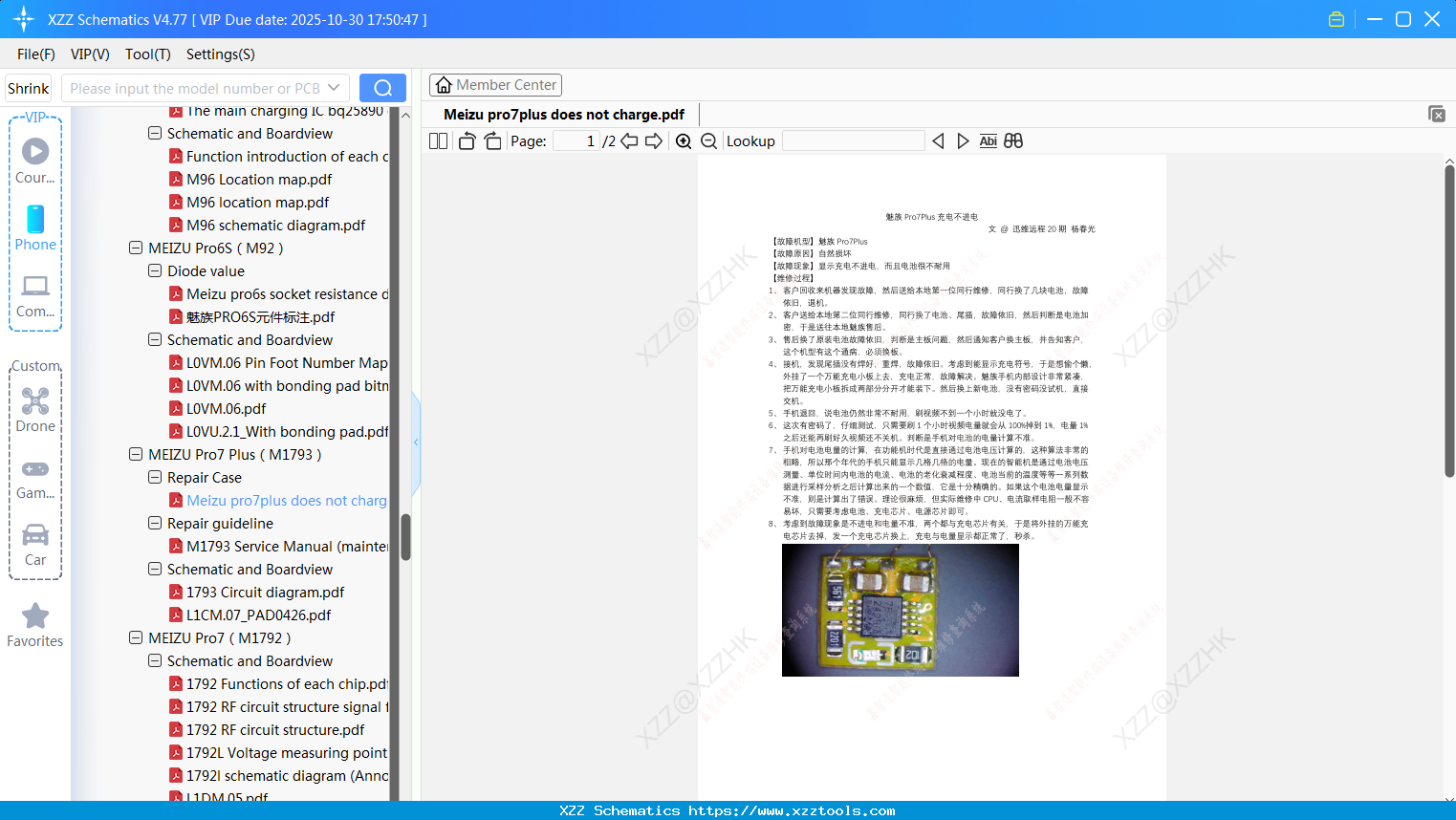1456x820 pixels.
Task: Zoom out the PDF view
Action: 709,141
